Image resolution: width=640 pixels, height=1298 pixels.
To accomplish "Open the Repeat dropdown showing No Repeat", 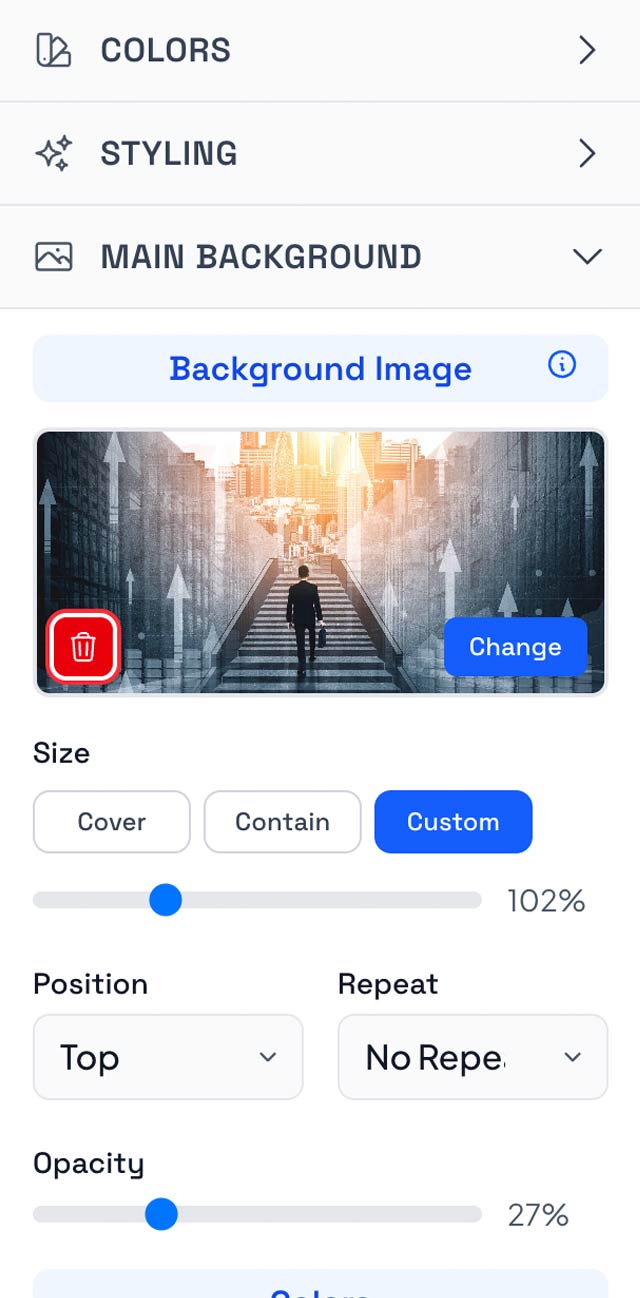I will [472, 1057].
